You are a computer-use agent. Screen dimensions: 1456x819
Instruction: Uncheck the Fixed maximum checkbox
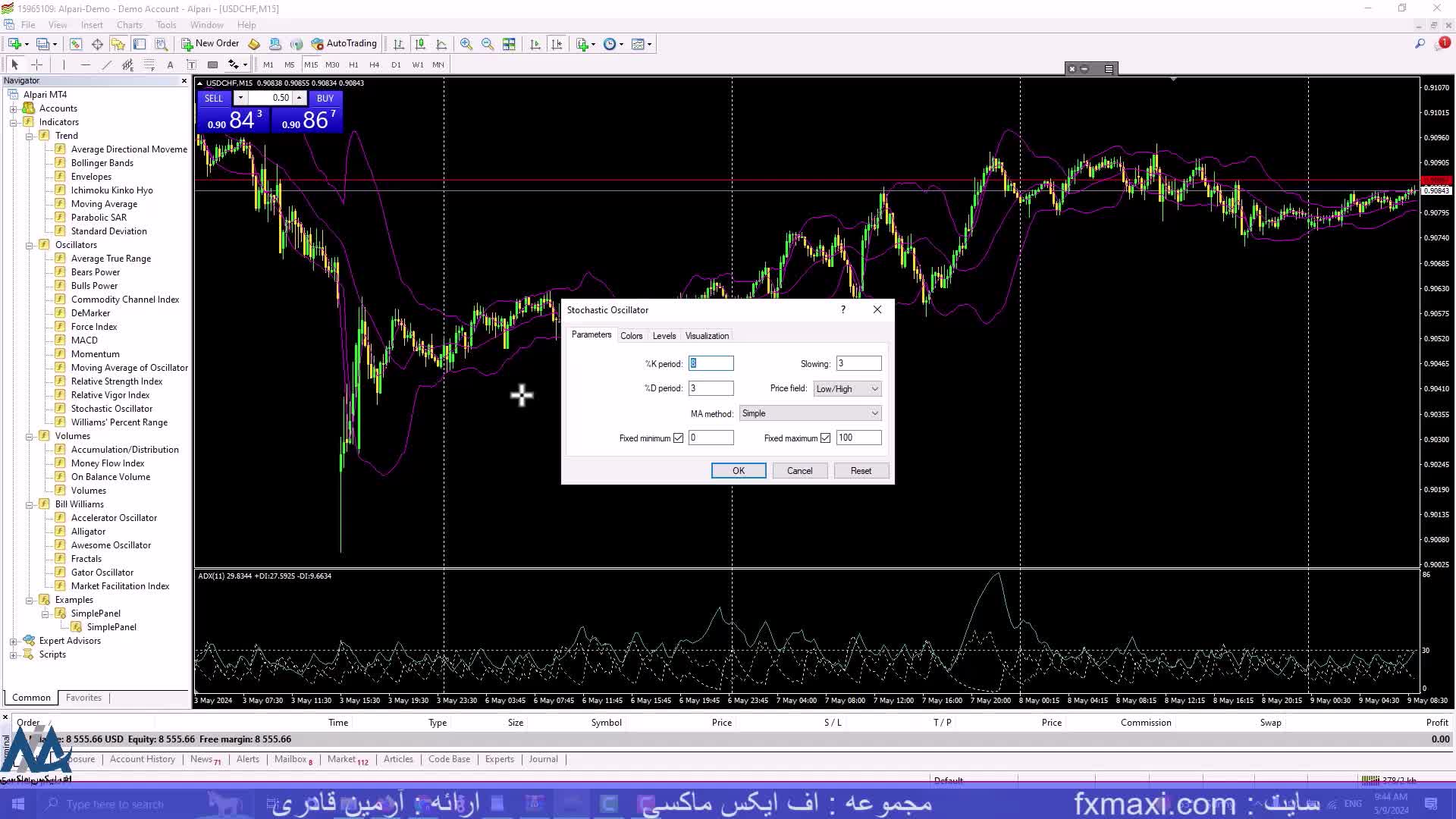pos(825,438)
